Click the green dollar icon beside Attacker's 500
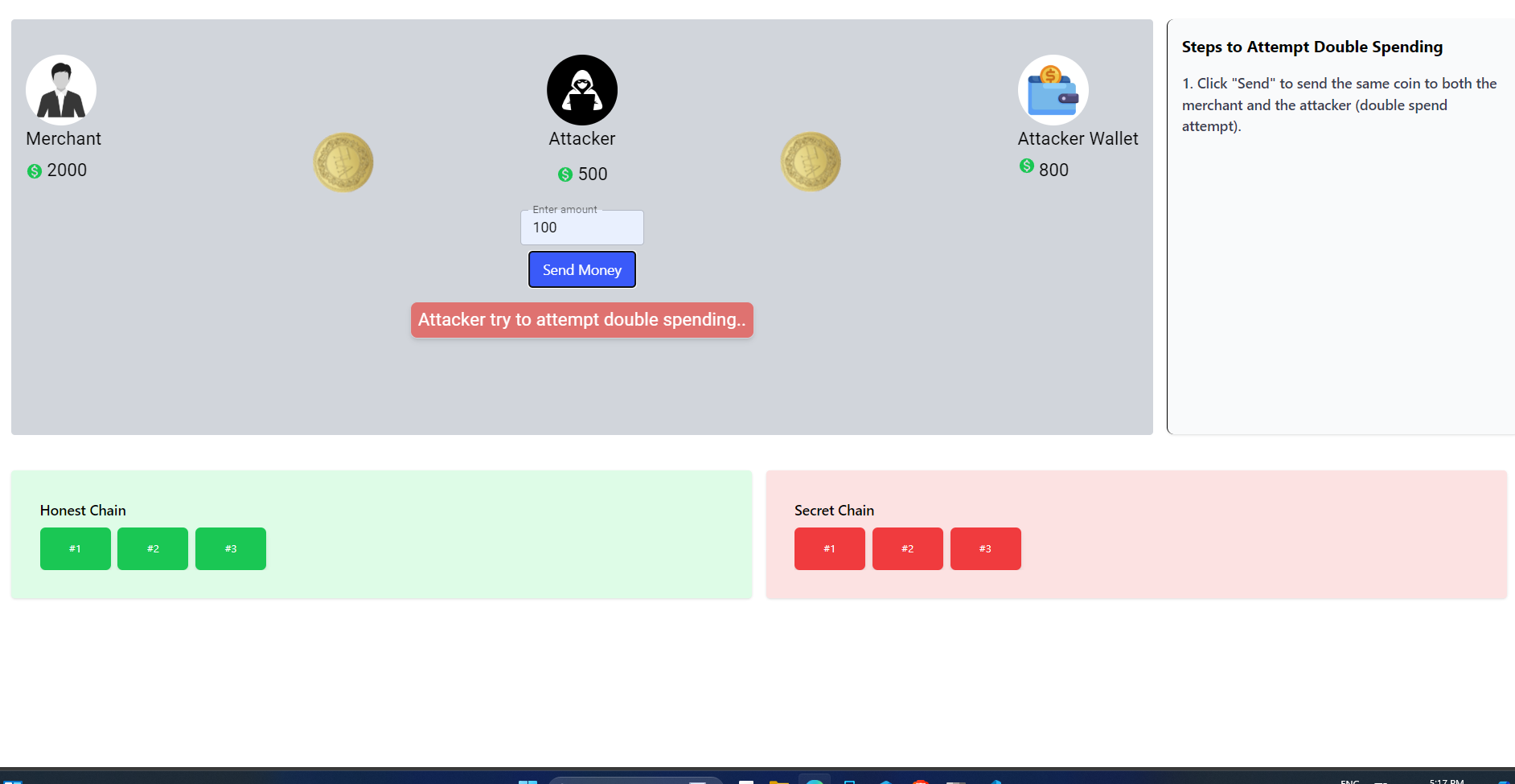 565,174
